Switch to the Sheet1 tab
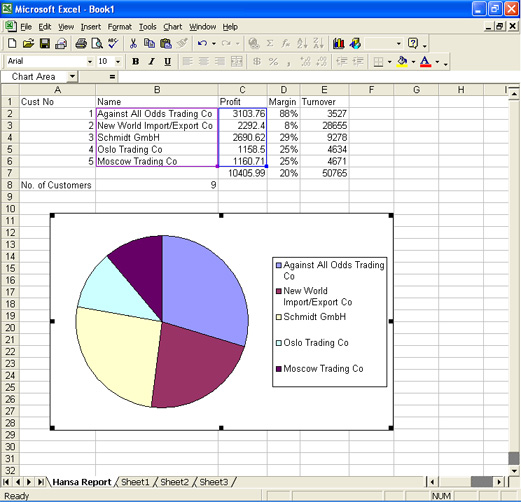 click(x=135, y=482)
